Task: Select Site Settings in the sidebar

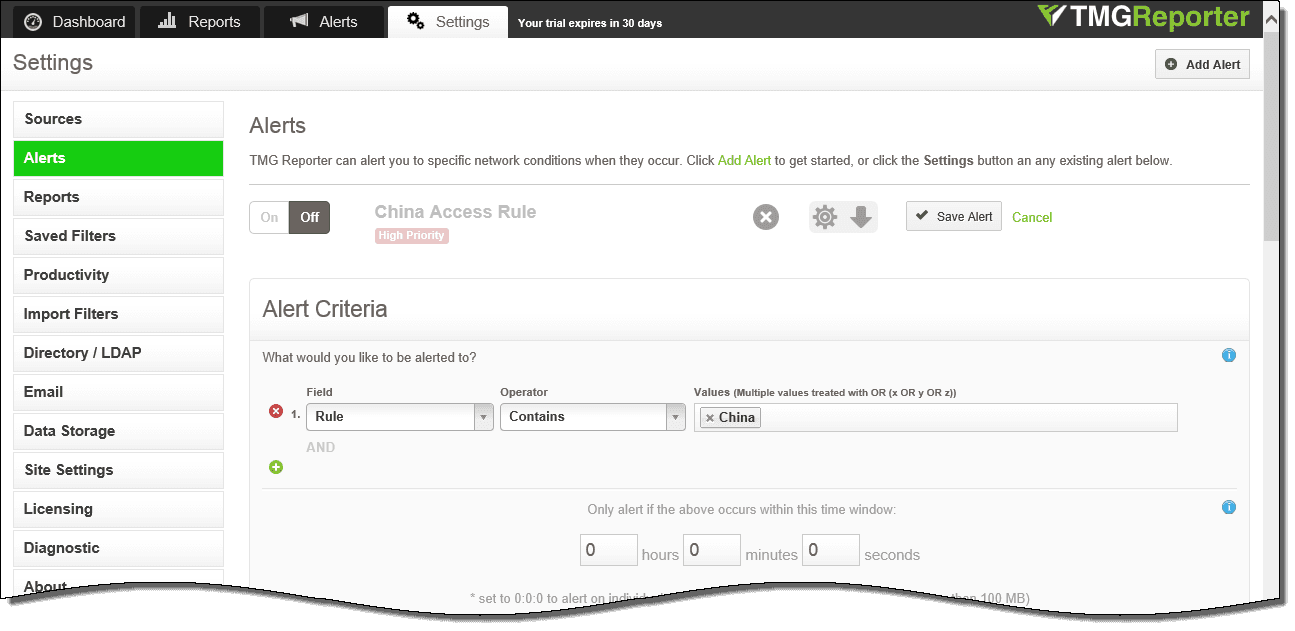Action: tap(118, 470)
